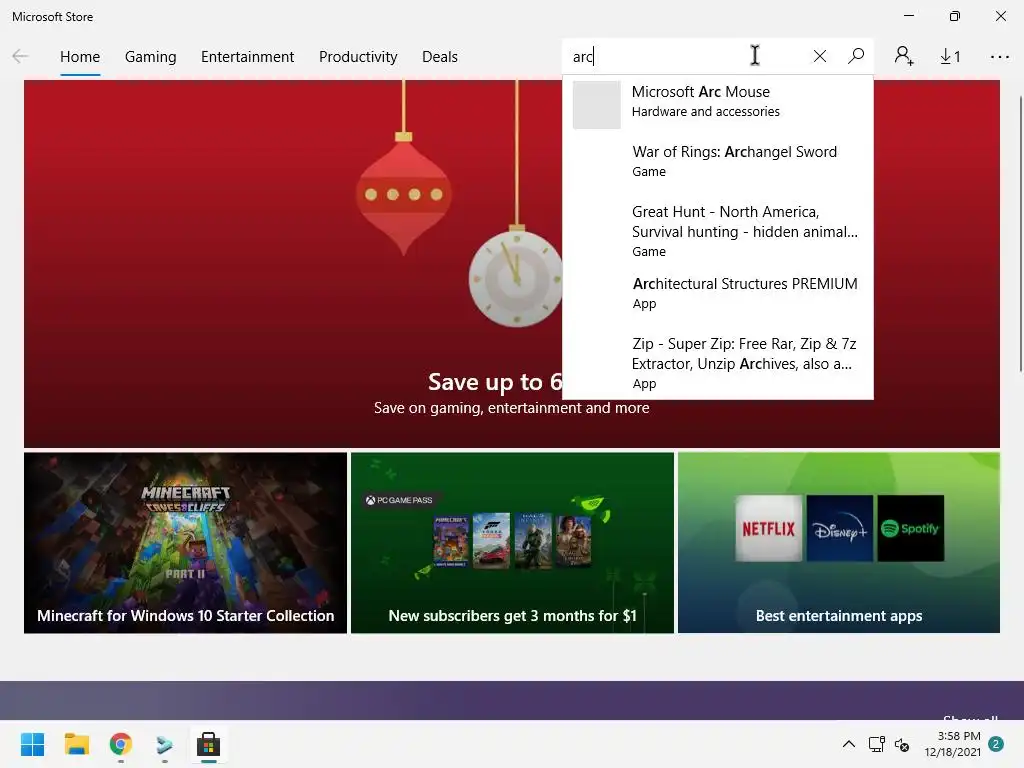This screenshot has width=1024, height=768.
Task: Click the Spotify logo in entertainment tile
Action: tap(910, 528)
